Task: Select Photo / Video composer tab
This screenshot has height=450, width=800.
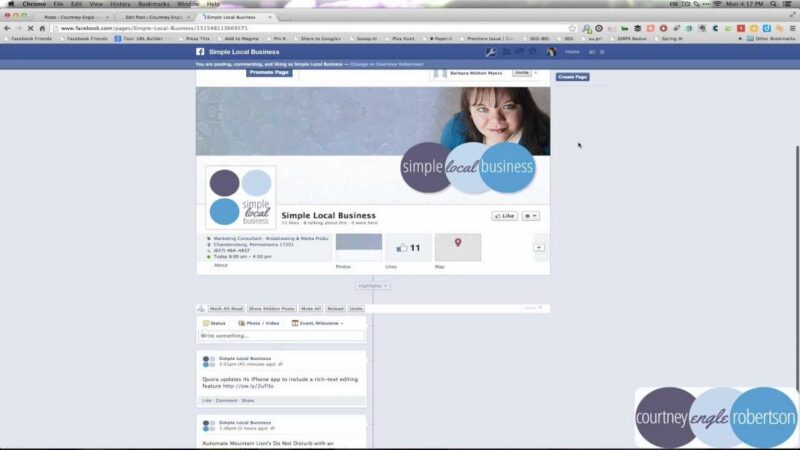Action: coord(259,323)
